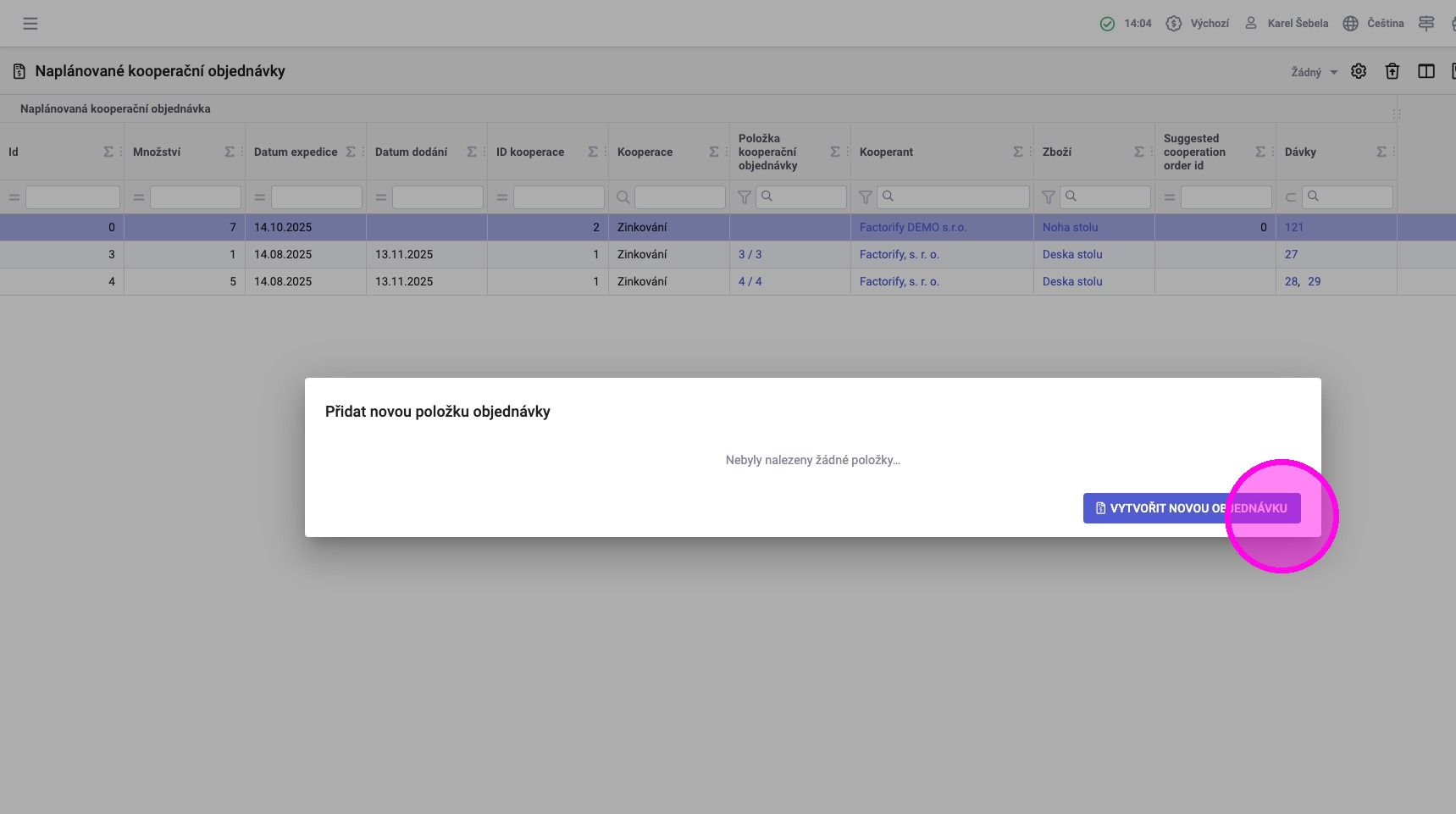Click the Kooperant filter search field
Viewport: 1456px width, 814px height.
pos(953,197)
